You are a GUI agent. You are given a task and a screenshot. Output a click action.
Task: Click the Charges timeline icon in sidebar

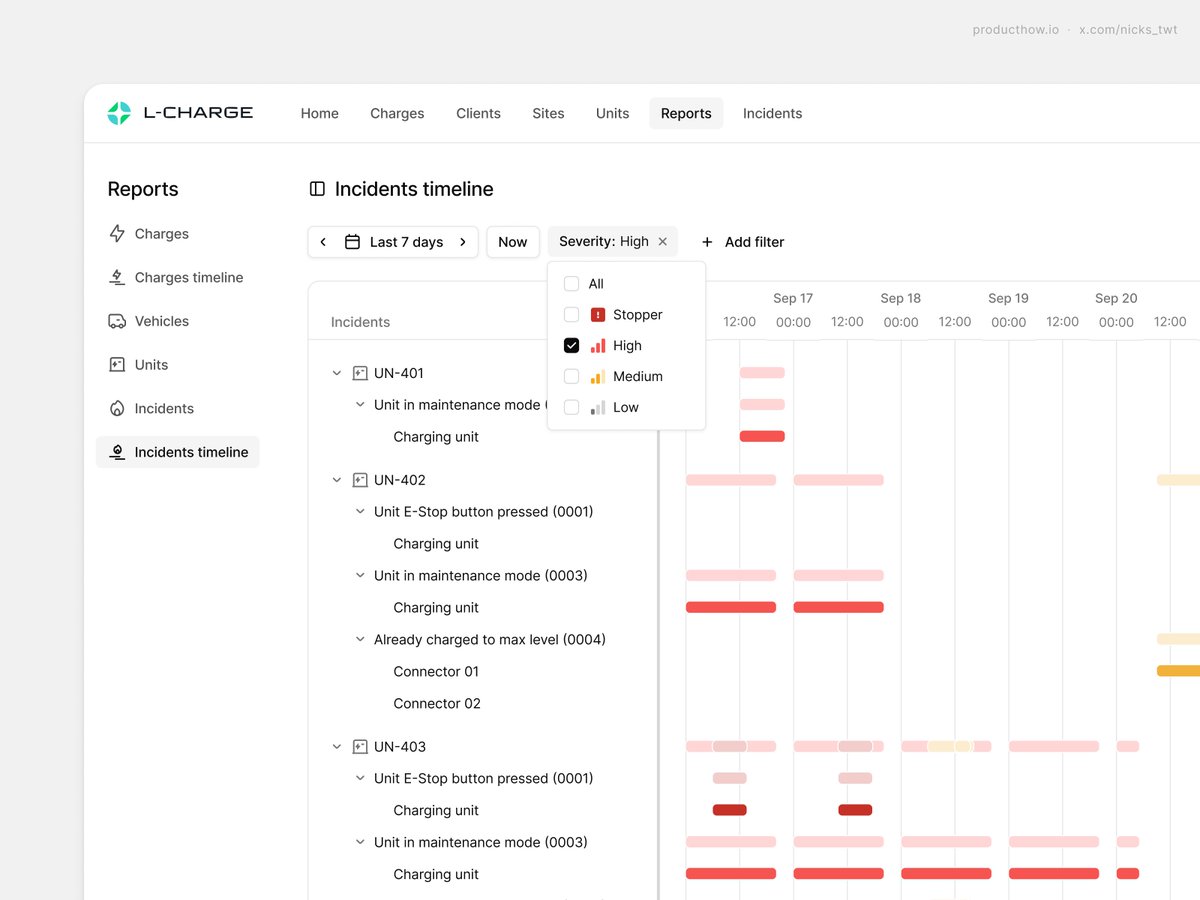click(117, 278)
